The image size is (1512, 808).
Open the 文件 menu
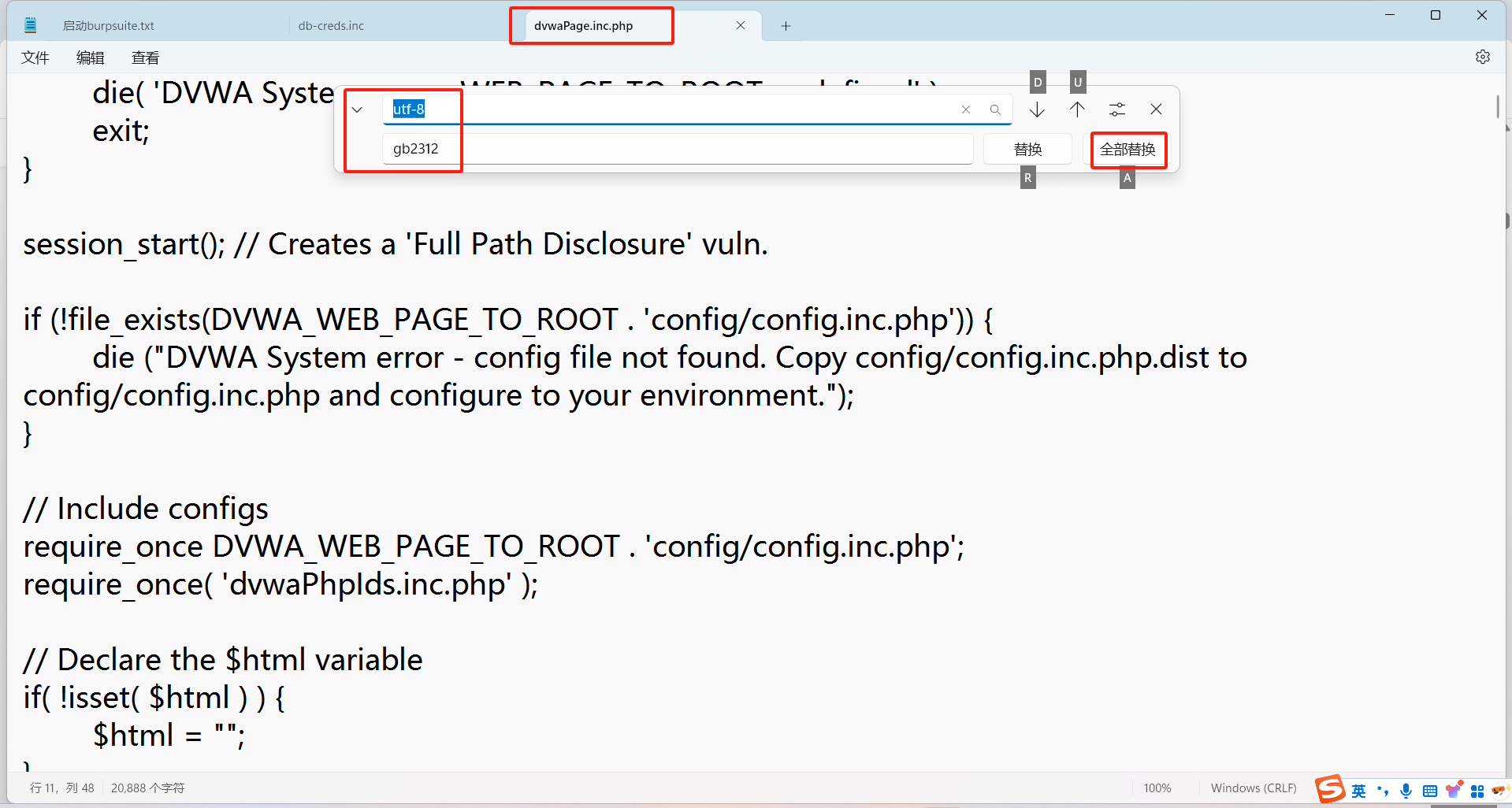35,57
